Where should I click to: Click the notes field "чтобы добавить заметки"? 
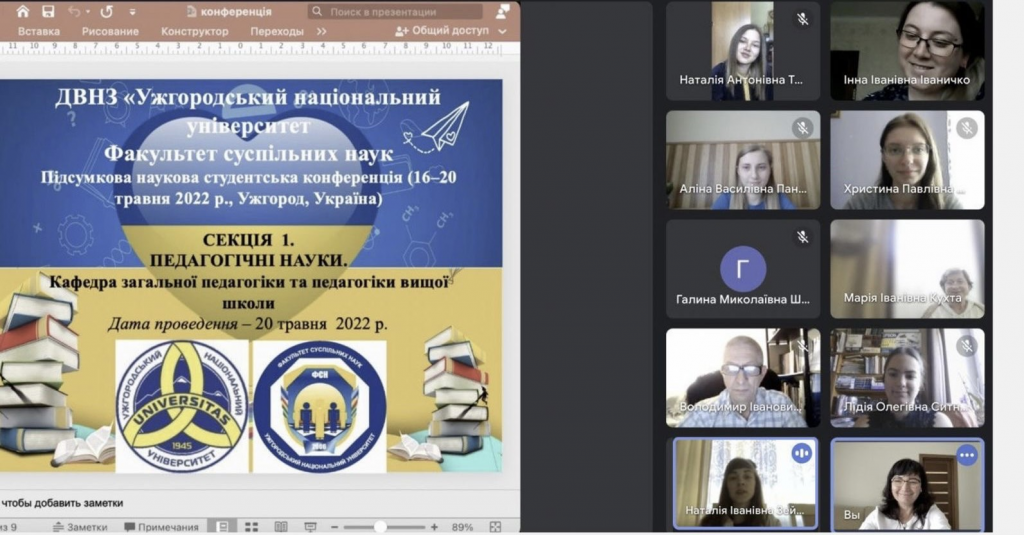pyautogui.click(x=62, y=503)
